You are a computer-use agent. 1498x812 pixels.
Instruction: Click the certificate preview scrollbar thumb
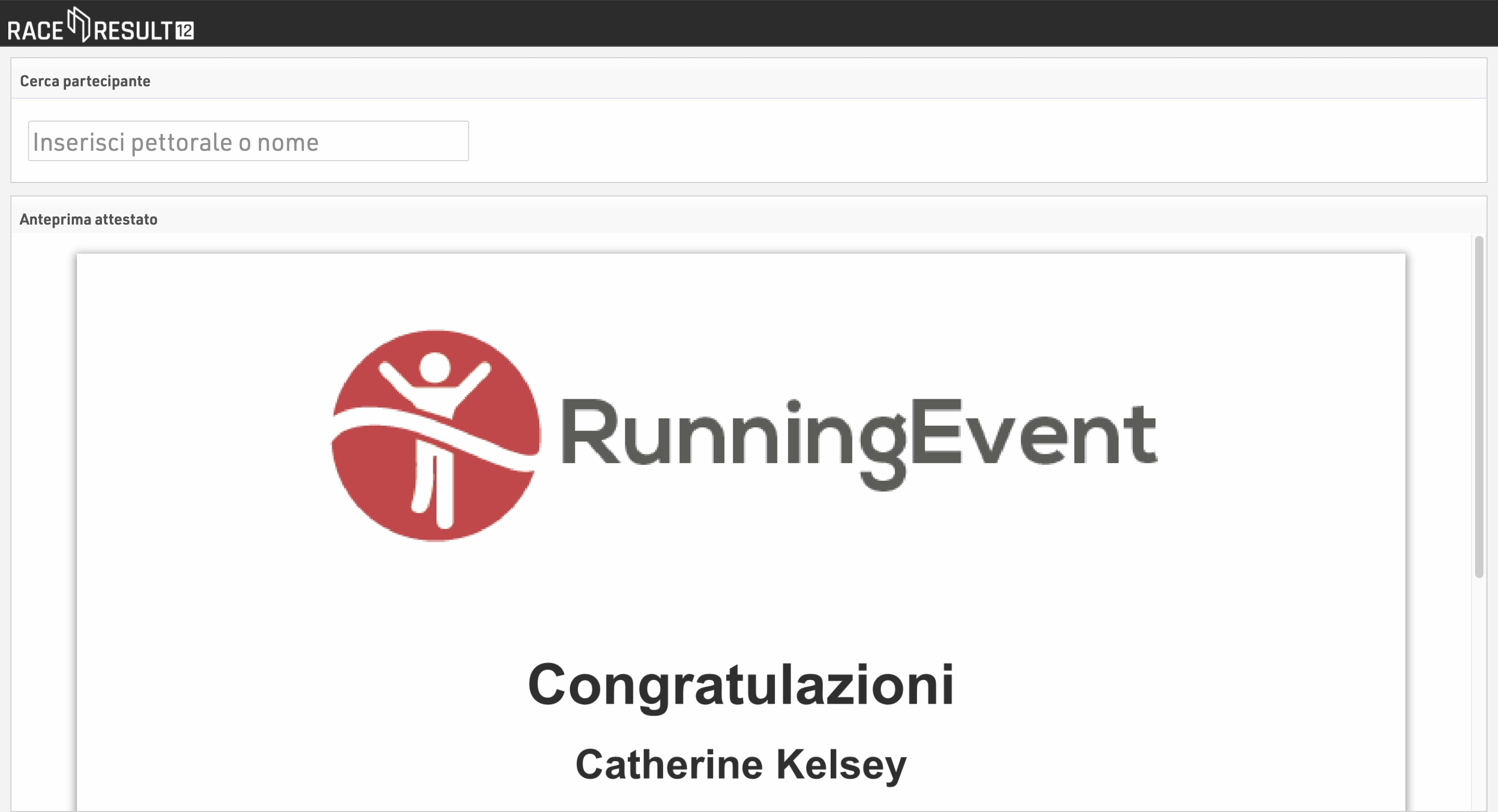pos(1479,407)
